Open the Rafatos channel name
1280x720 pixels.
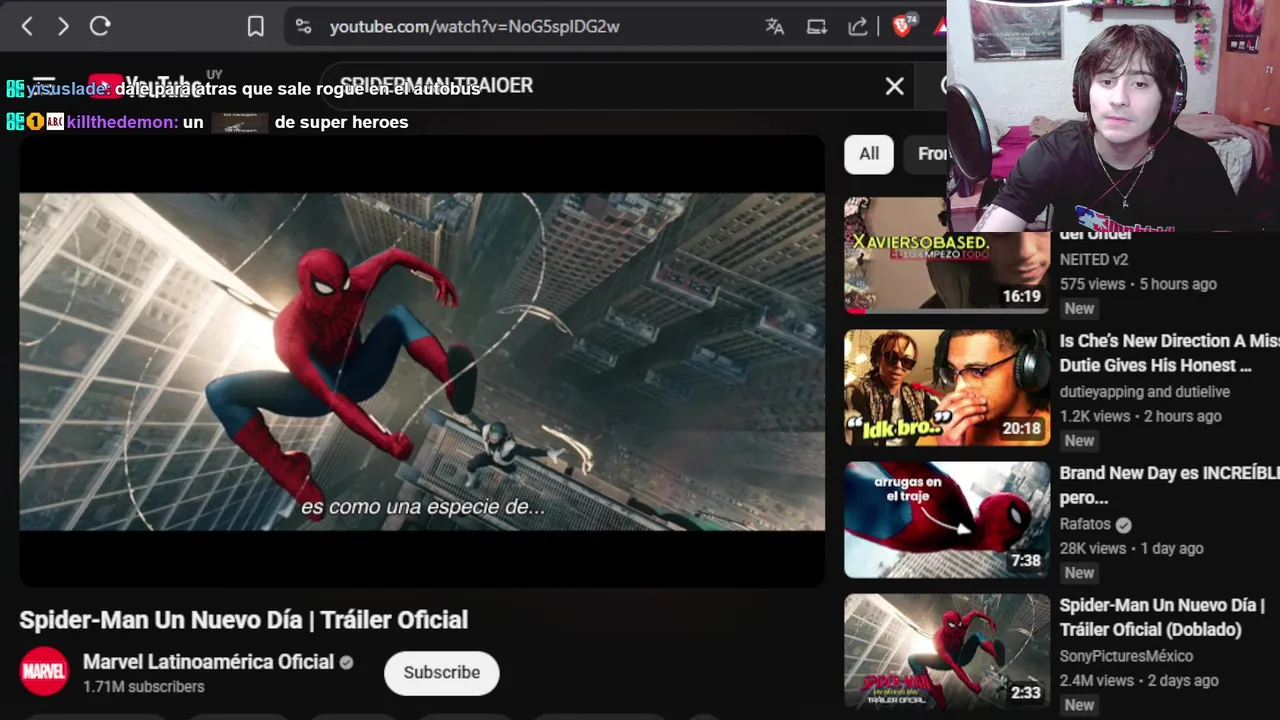click(1085, 524)
